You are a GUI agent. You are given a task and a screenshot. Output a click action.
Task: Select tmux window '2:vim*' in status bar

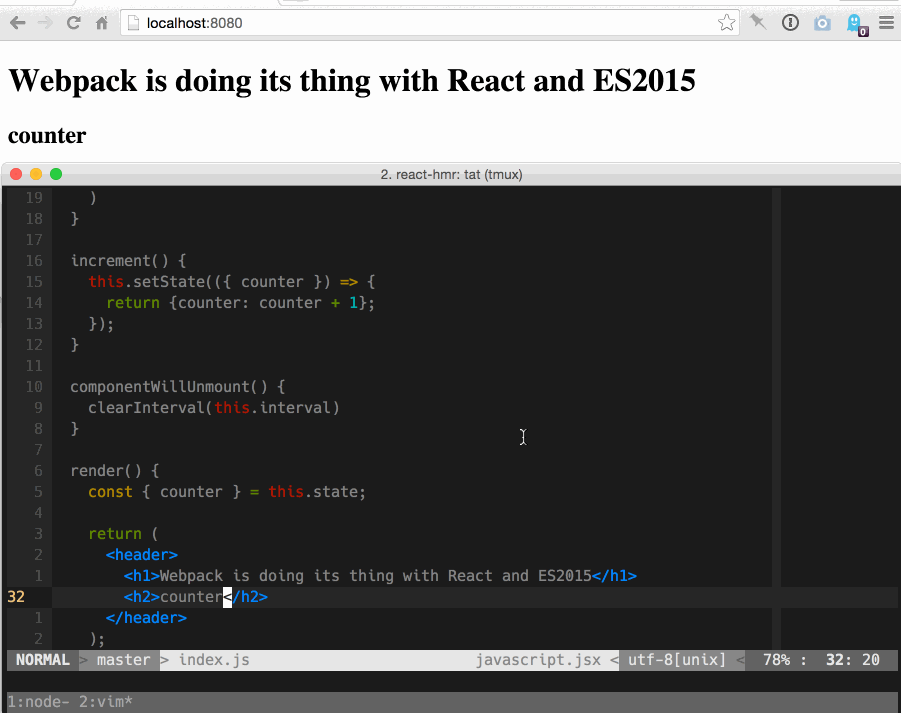click(106, 702)
